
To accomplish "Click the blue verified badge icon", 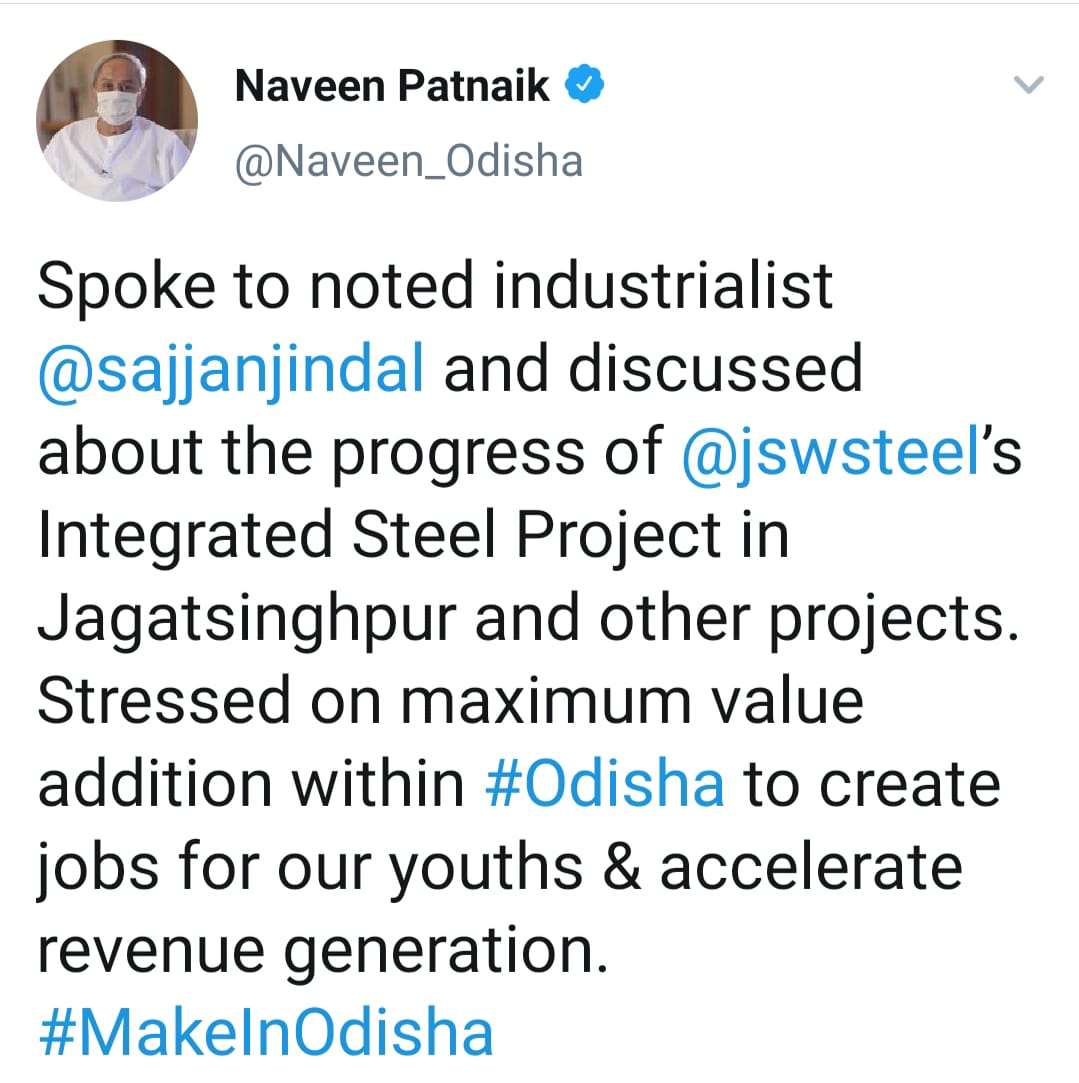I will tap(585, 87).
